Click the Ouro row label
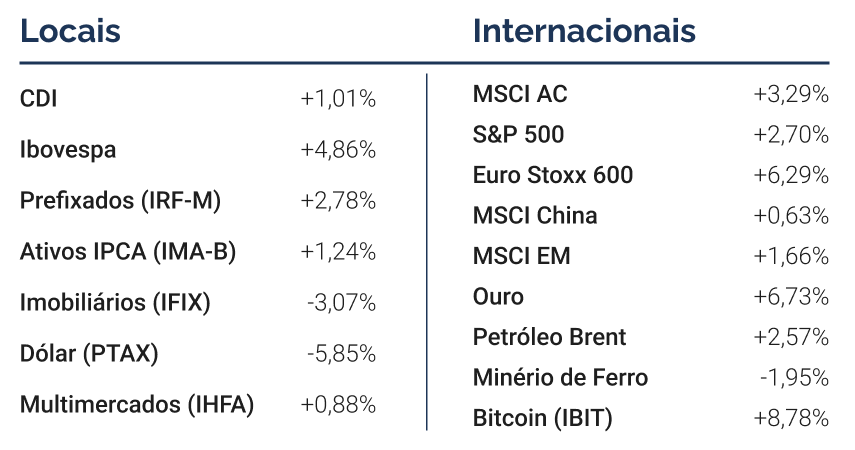 [x=498, y=297]
